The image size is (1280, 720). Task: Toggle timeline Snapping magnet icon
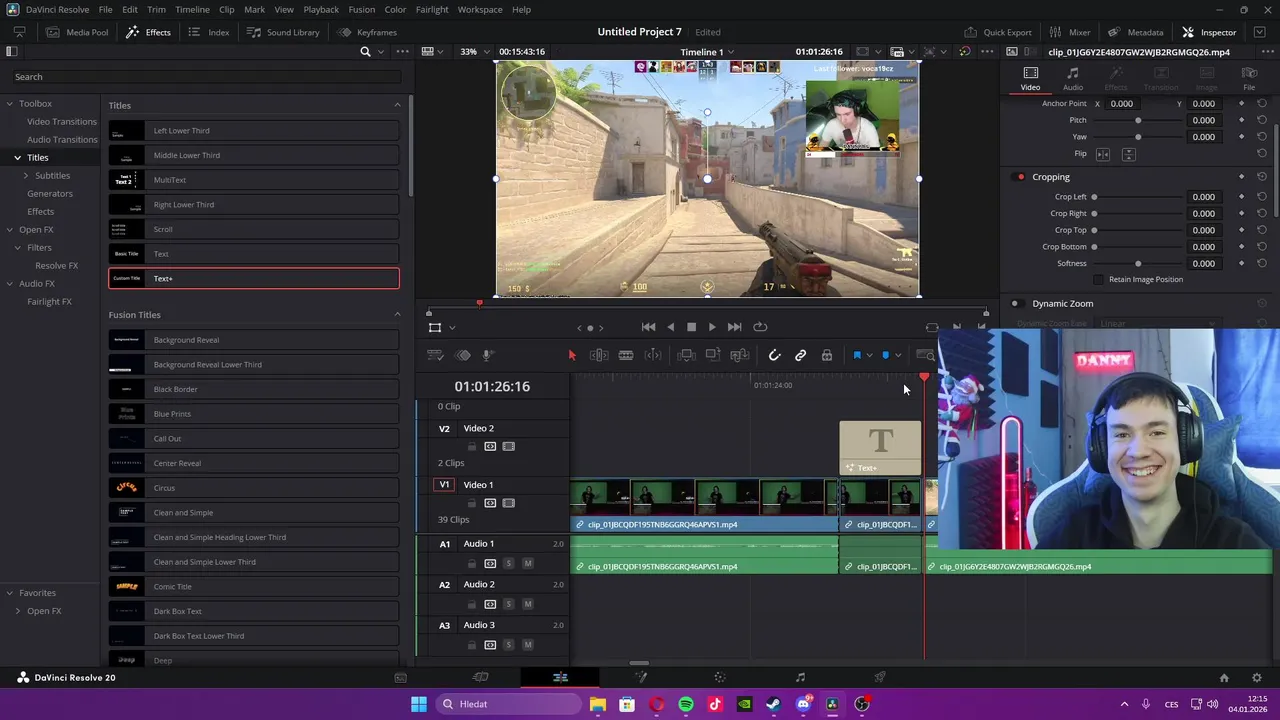click(774, 355)
